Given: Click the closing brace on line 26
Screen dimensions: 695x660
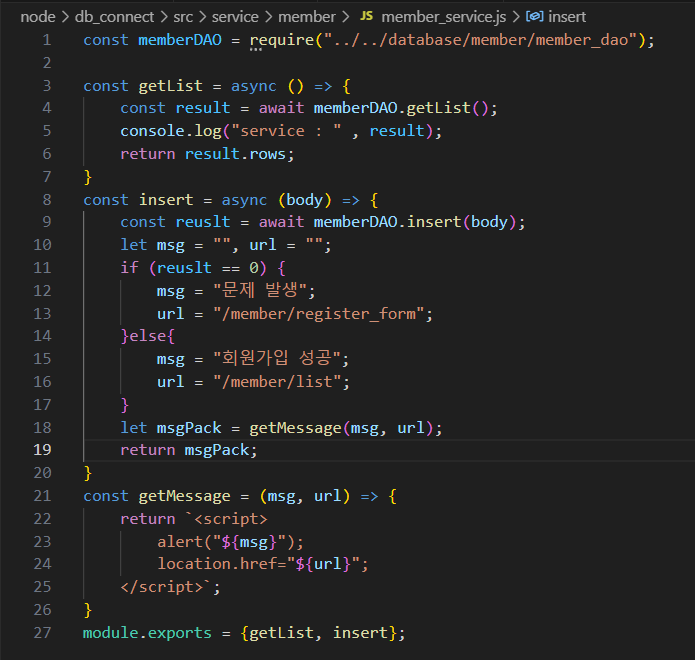Looking at the screenshot, I should 88,610.
